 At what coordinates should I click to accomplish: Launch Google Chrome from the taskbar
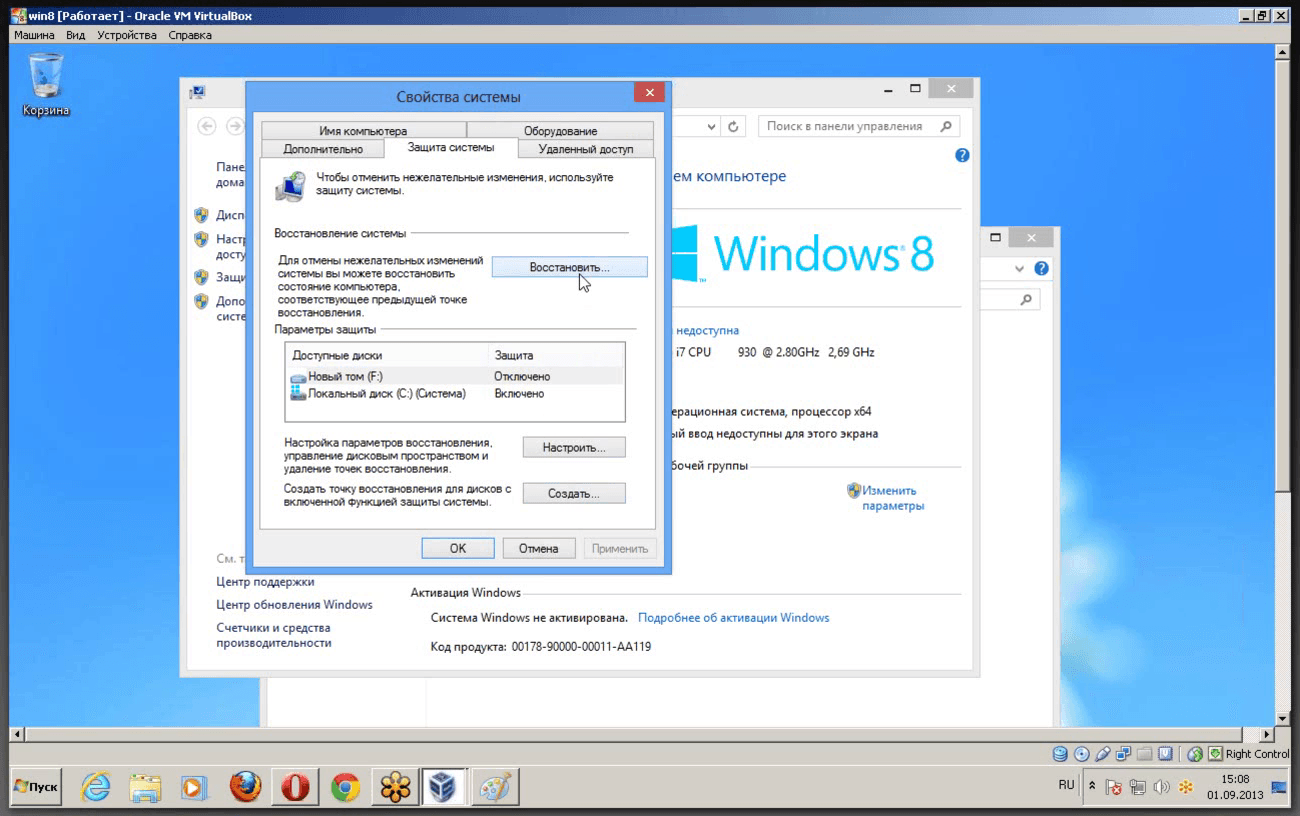point(345,787)
